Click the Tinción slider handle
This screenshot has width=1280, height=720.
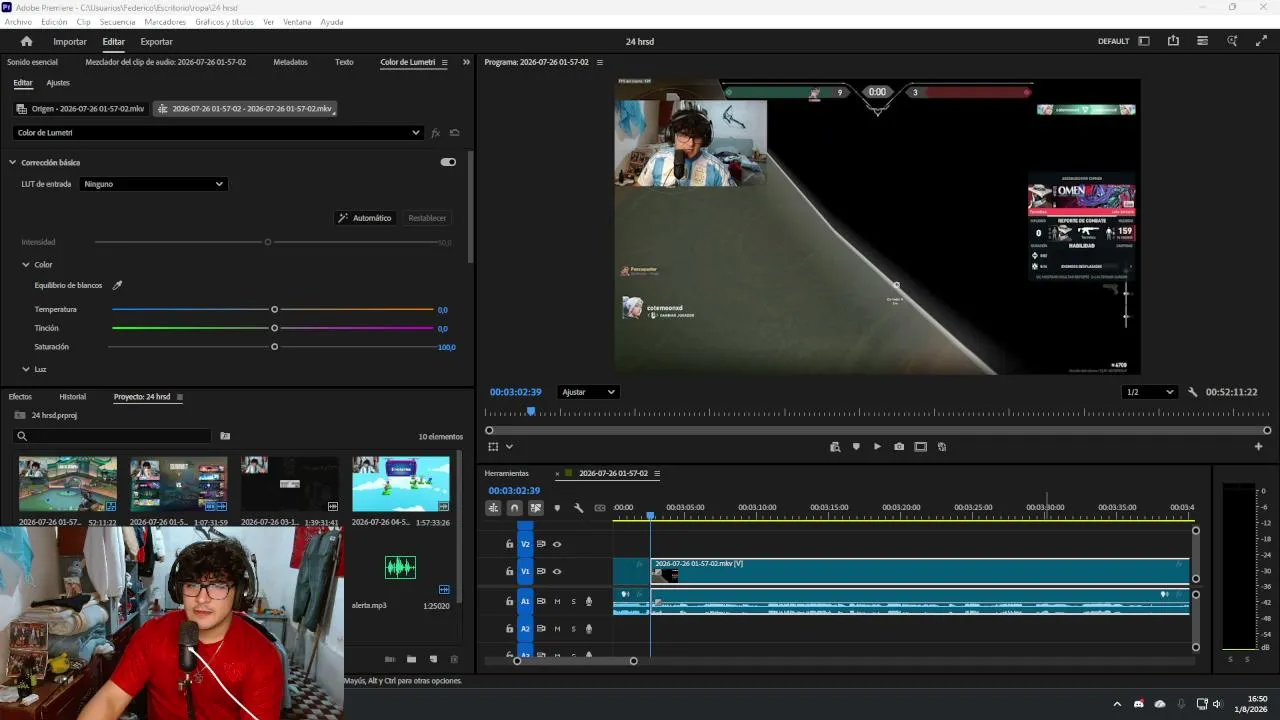click(x=274, y=328)
